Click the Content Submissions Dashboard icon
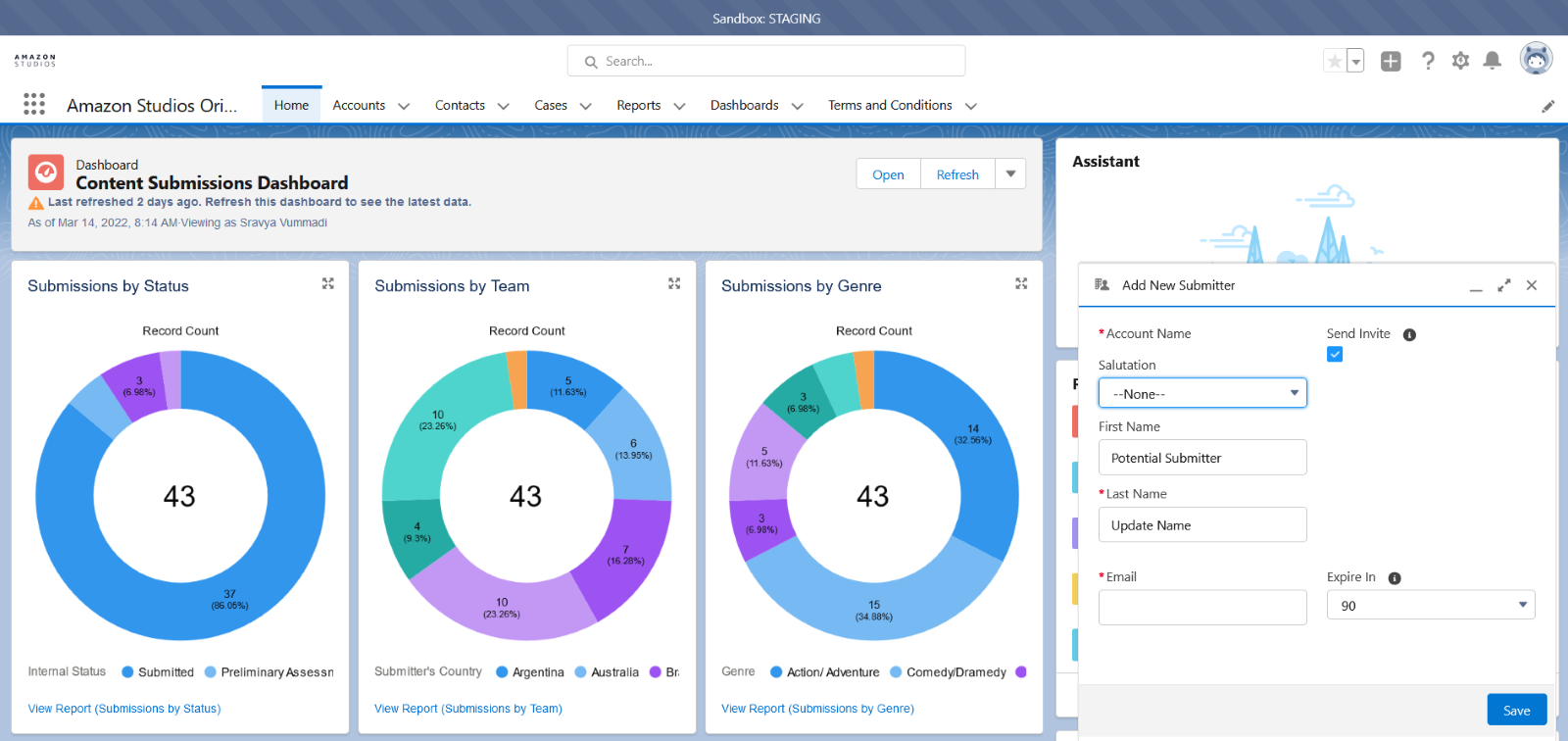 (46, 173)
